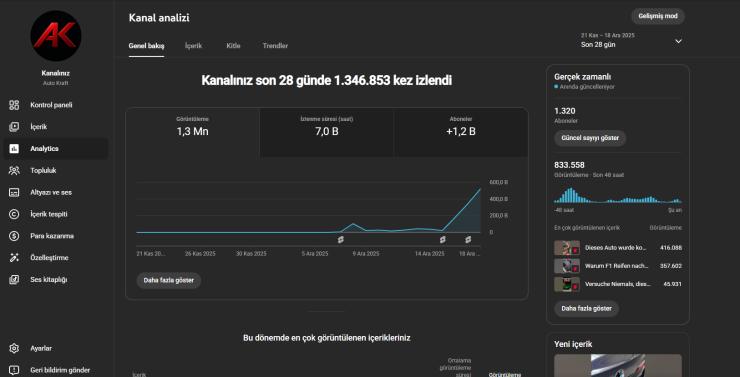740x377 pixels.
Task: Open the Para kazanma dollar icon
Action: (x=14, y=236)
